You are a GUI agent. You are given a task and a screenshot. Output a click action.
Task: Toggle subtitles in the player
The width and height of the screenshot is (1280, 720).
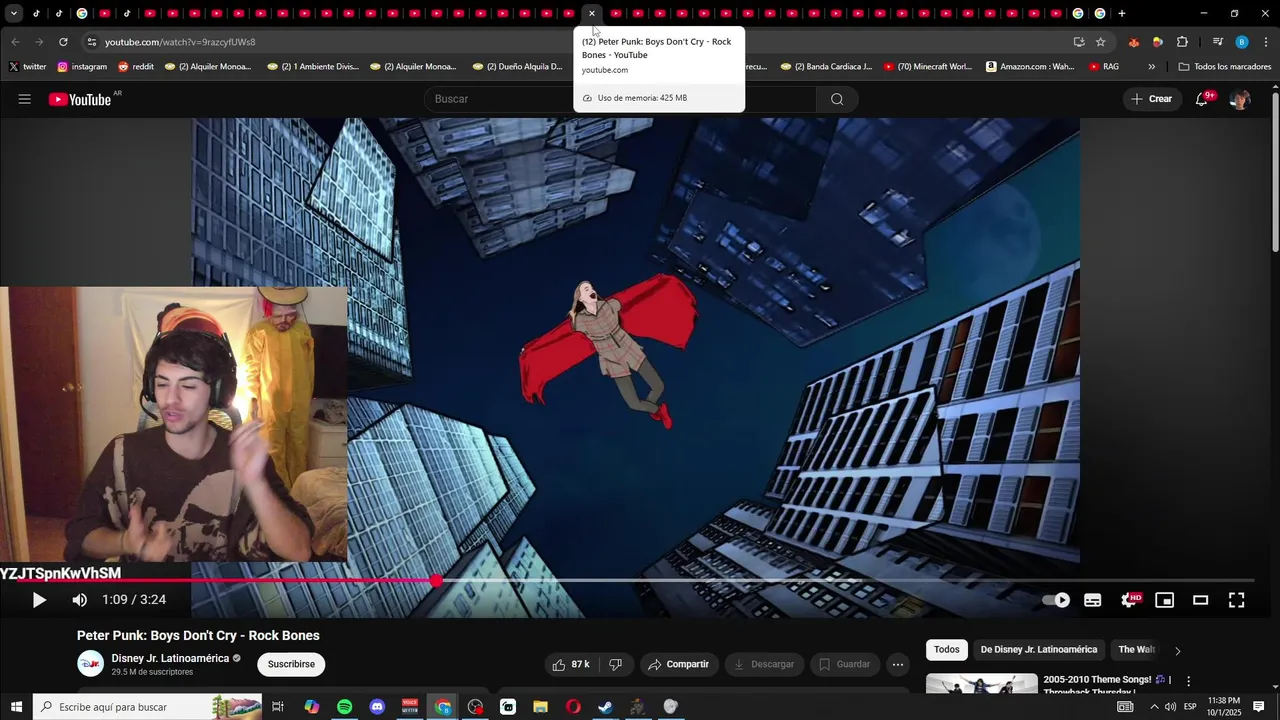tap(1093, 600)
